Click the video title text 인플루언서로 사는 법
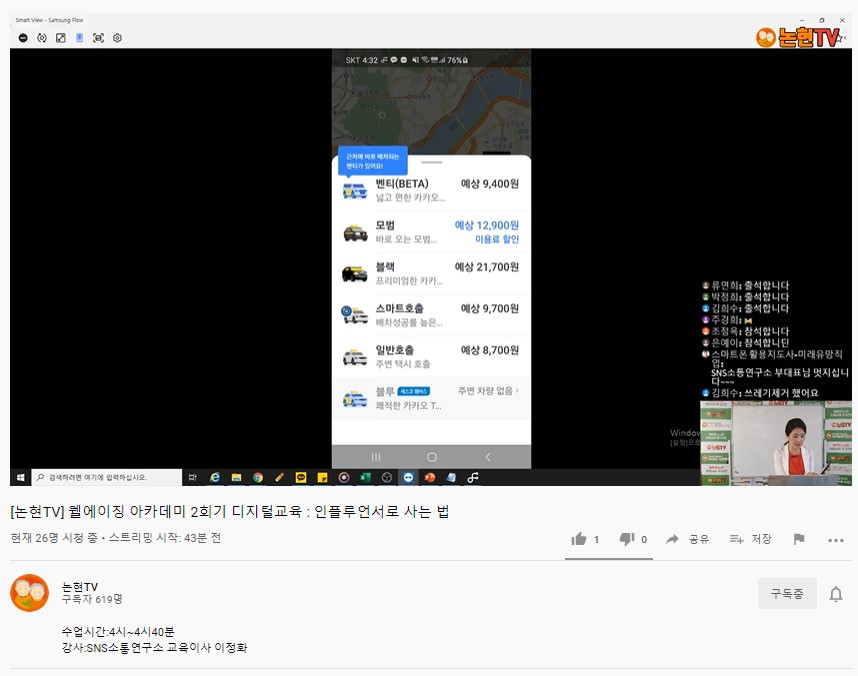Screen dimensions: 858x676 (x=381, y=512)
